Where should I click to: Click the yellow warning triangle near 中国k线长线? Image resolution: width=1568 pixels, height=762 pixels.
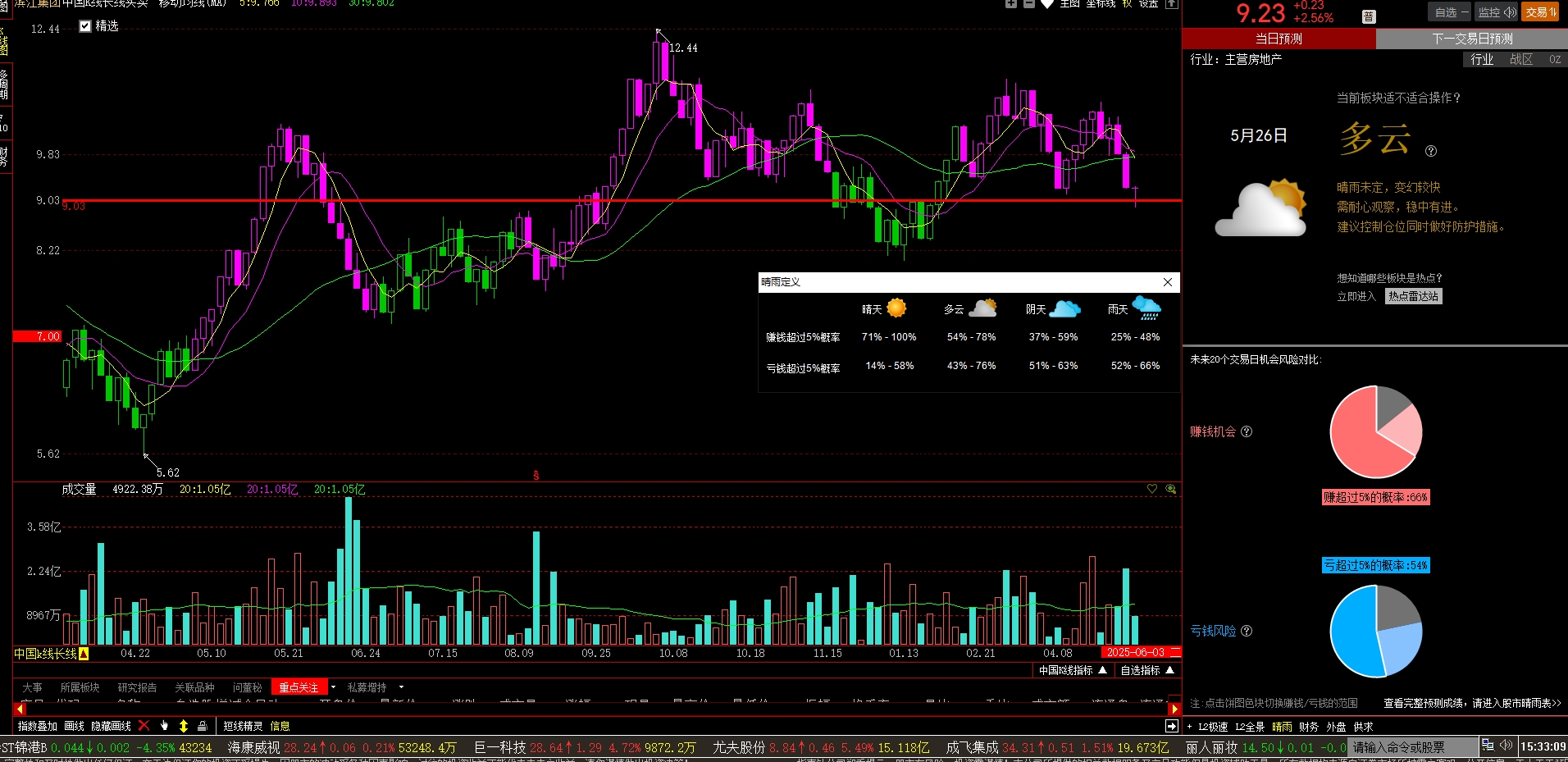tap(84, 654)
